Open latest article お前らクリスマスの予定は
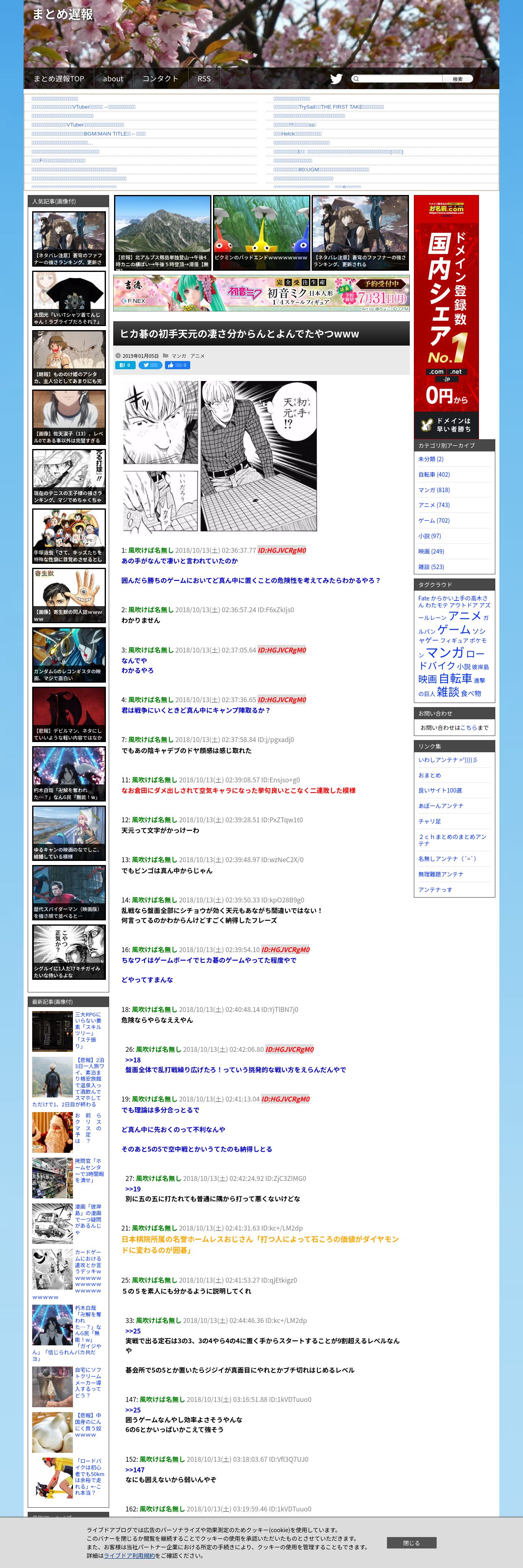Image resolution: width=523 pixels, height=1568 pixels. [88, 1128]
